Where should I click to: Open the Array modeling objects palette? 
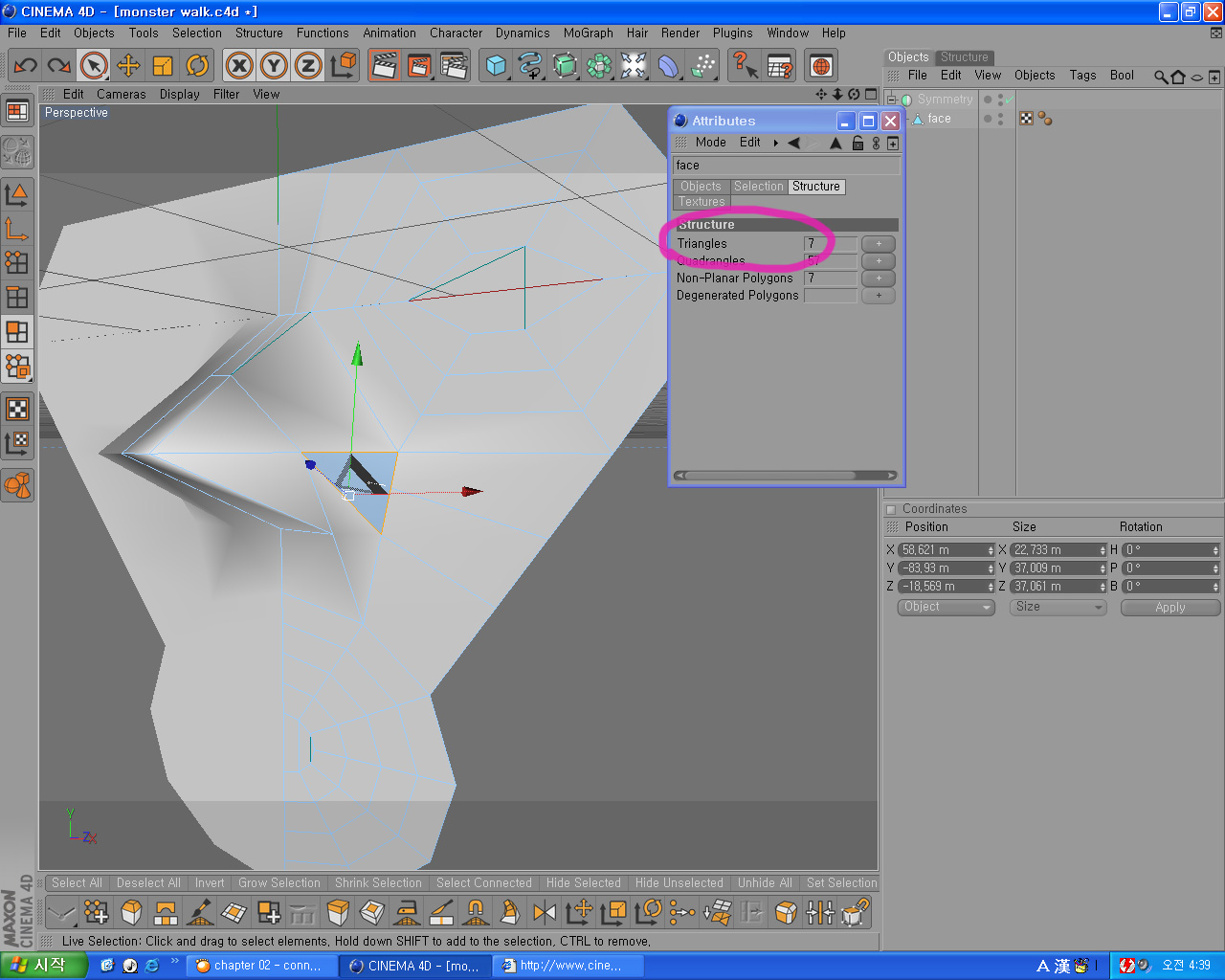pyautogui.click(x=599, y=65)
